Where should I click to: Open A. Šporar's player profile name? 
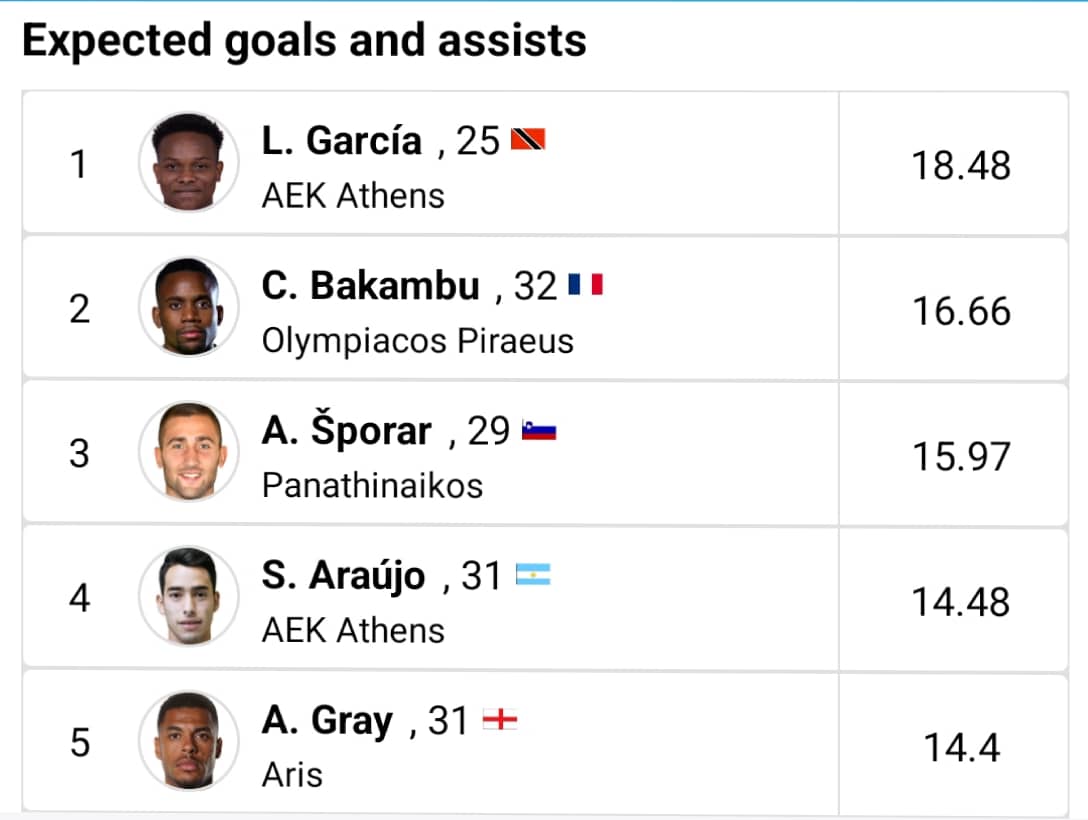(346, 432)
